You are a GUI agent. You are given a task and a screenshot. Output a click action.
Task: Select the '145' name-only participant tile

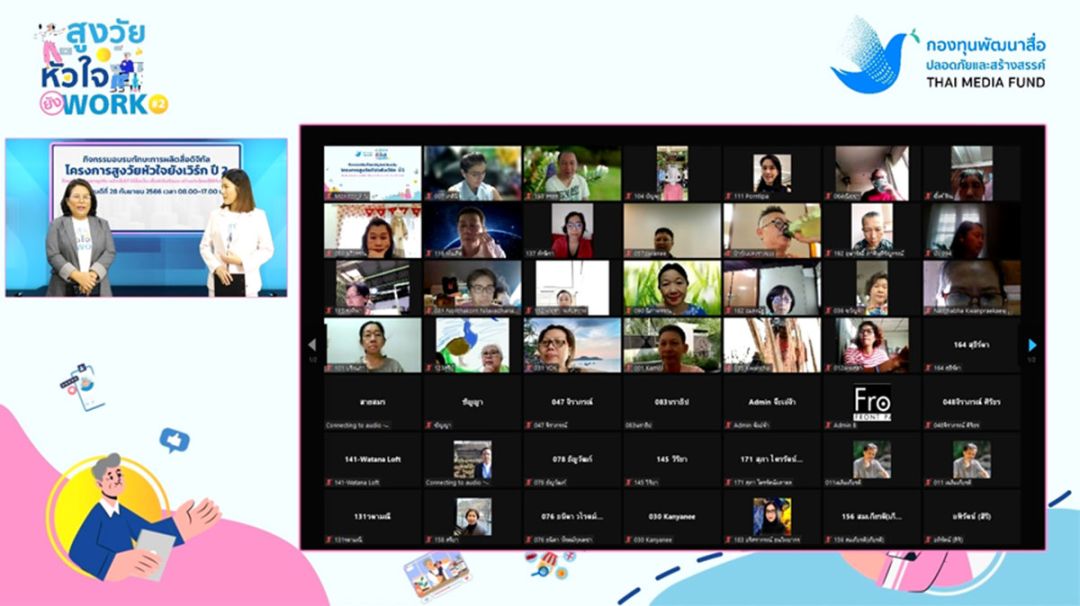click(672, 460)
